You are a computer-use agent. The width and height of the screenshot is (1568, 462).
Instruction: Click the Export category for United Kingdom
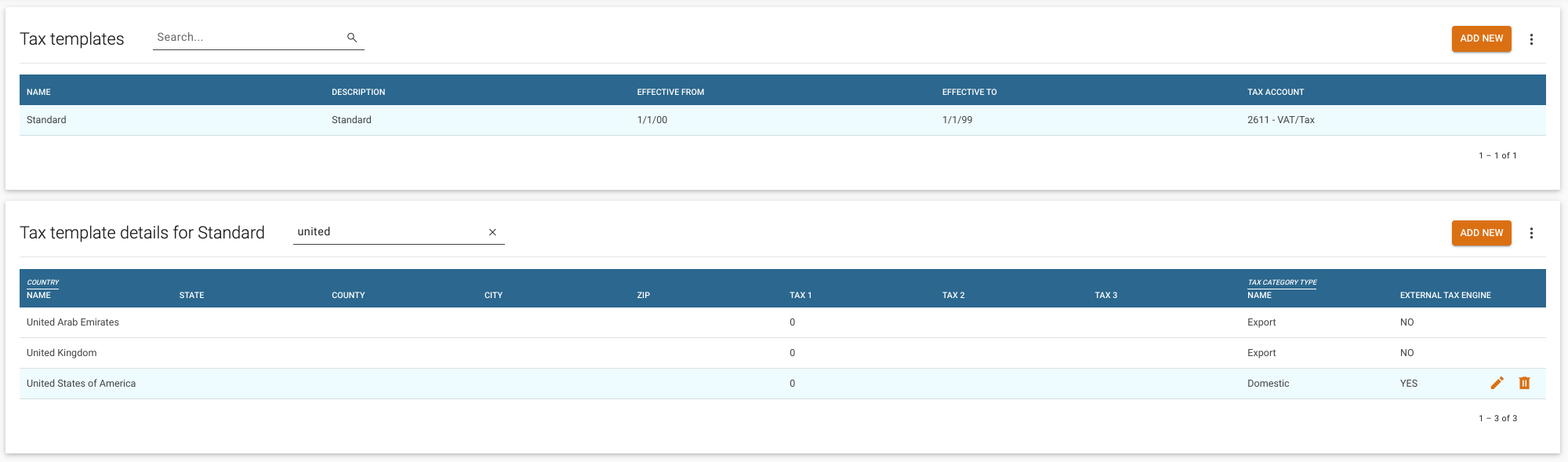1261,353
